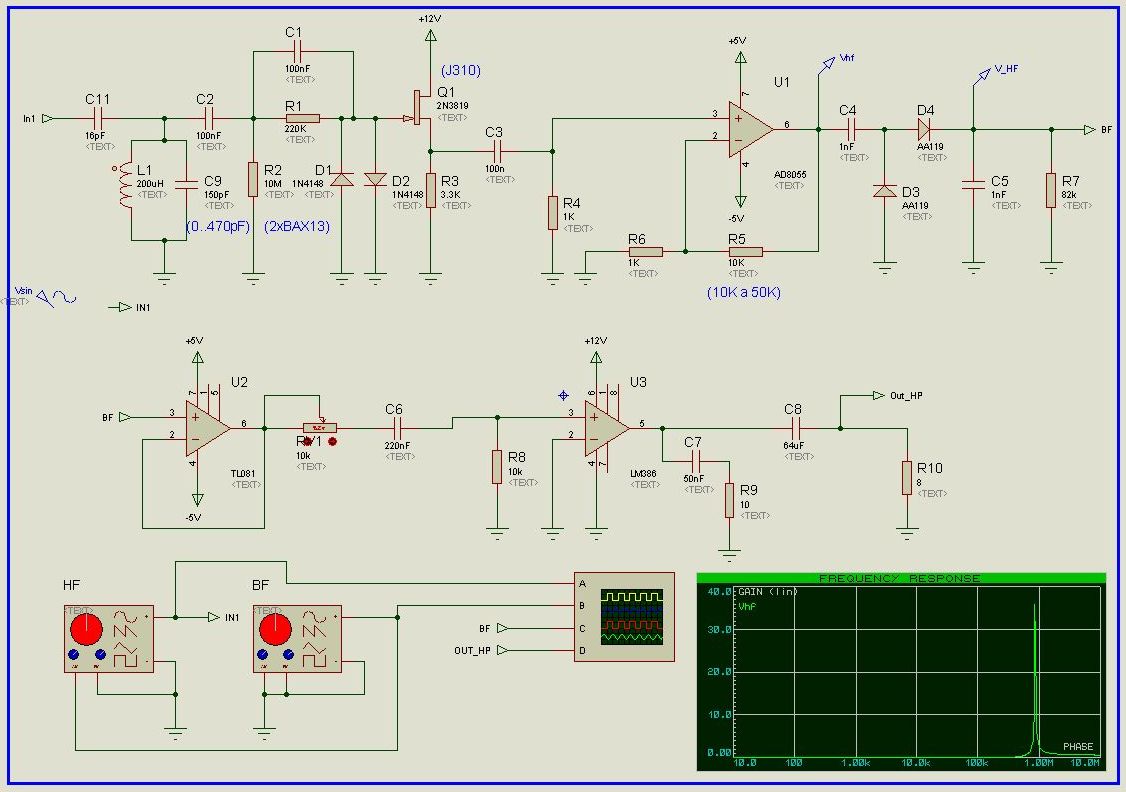This screenshot has height=792, width=1126.
Task: Click RV1 left red decrement dot
Action: click(308, 442)
